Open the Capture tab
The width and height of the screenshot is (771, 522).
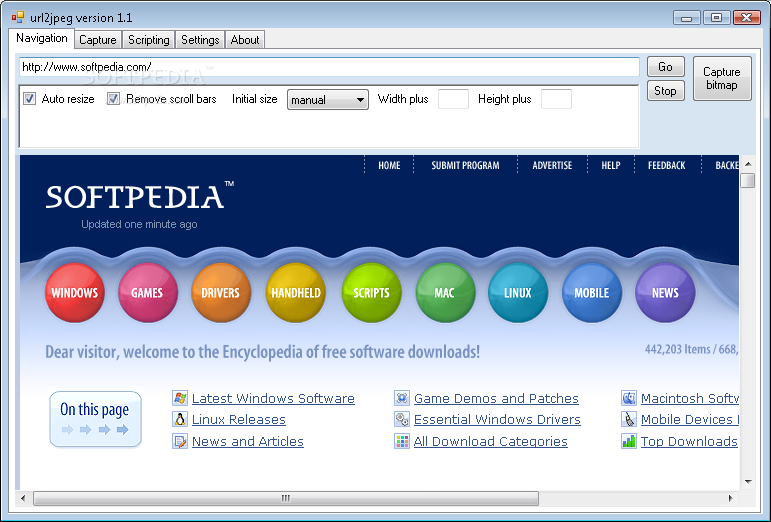click(98, 40)
